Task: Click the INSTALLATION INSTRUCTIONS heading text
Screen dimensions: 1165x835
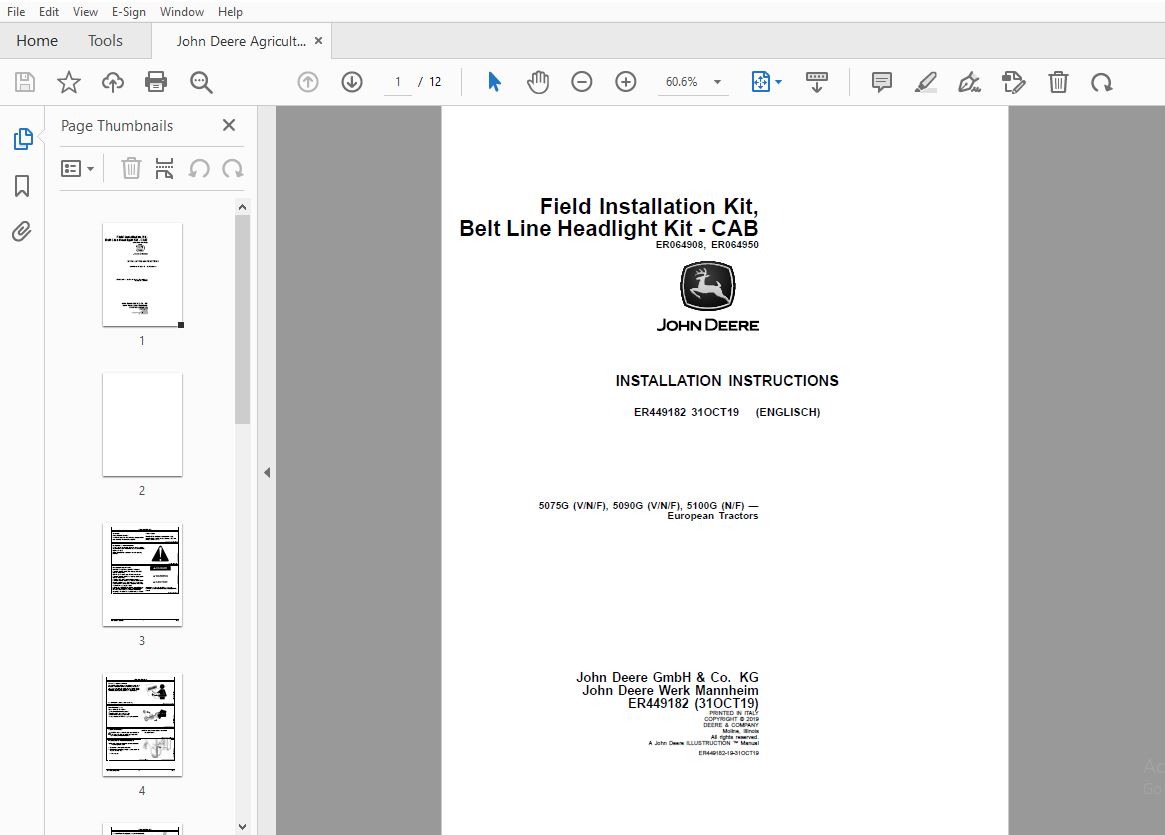Action: pos(727,380)
